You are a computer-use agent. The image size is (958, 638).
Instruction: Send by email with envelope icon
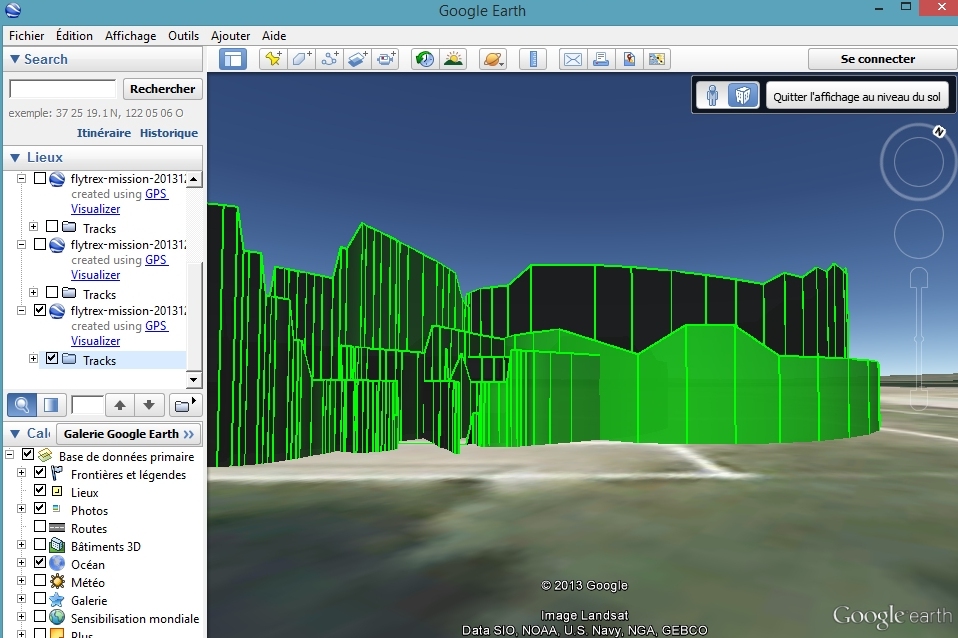572,59
